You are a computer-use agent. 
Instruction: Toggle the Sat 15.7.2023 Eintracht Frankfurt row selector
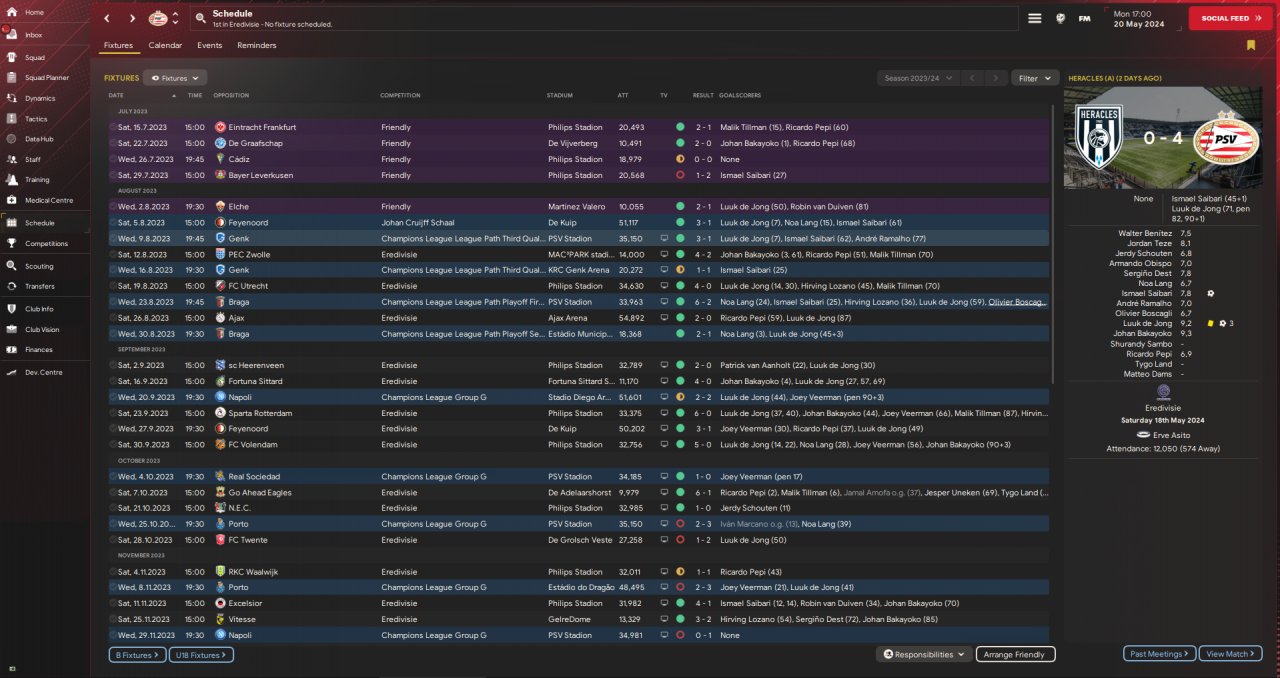click(113, 128)
